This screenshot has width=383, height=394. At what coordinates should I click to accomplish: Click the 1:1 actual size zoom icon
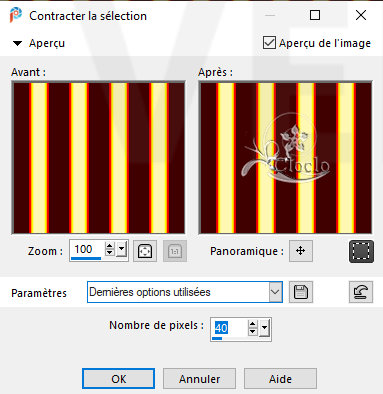175,251
